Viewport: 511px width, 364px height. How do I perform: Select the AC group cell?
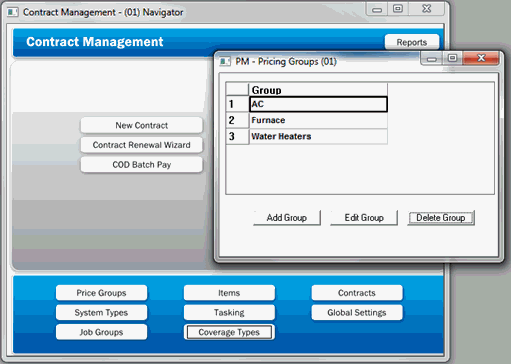tap(318, 104)
